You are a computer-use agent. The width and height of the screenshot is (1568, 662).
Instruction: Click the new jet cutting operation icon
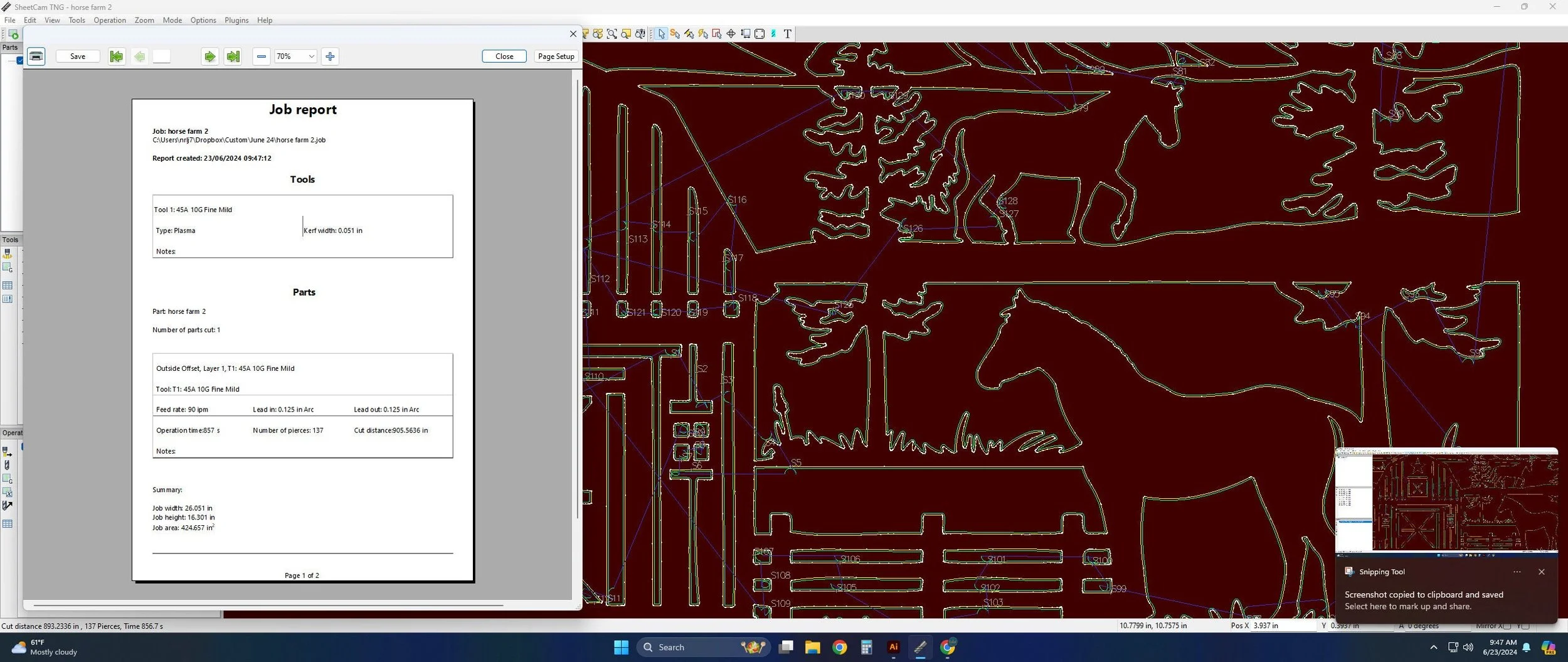click(x=8, y=452)
